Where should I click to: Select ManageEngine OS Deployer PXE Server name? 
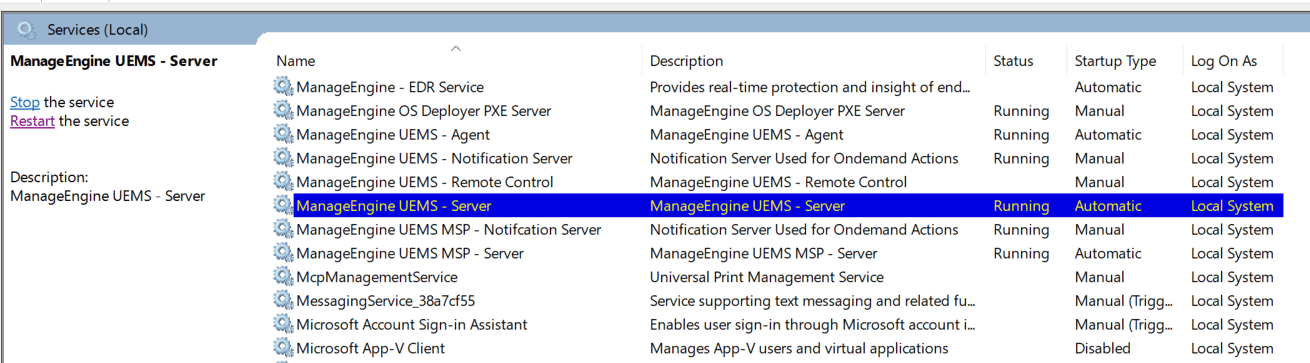coord(424,111)
